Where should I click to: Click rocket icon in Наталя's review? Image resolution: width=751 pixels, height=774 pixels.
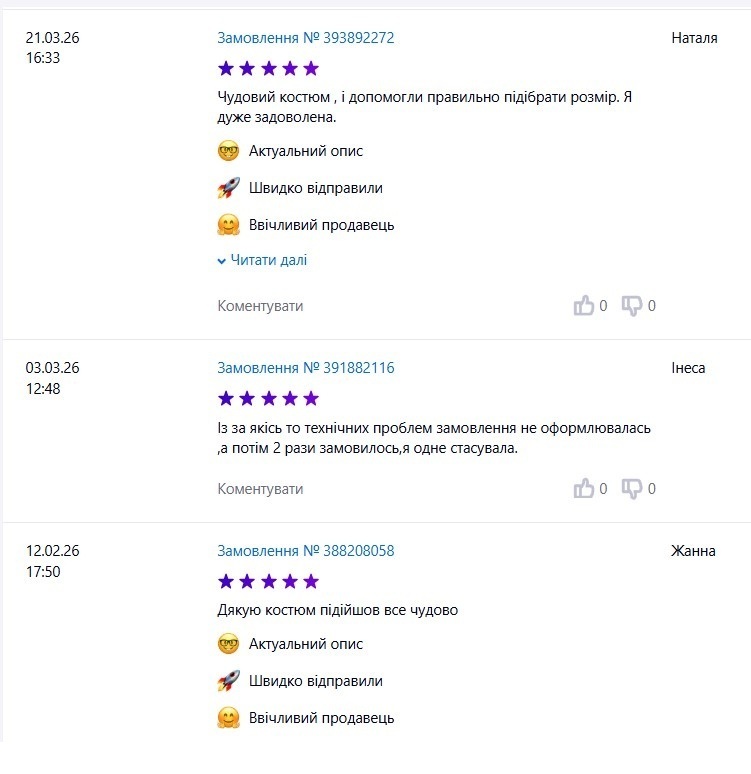(x=228, y=188)
